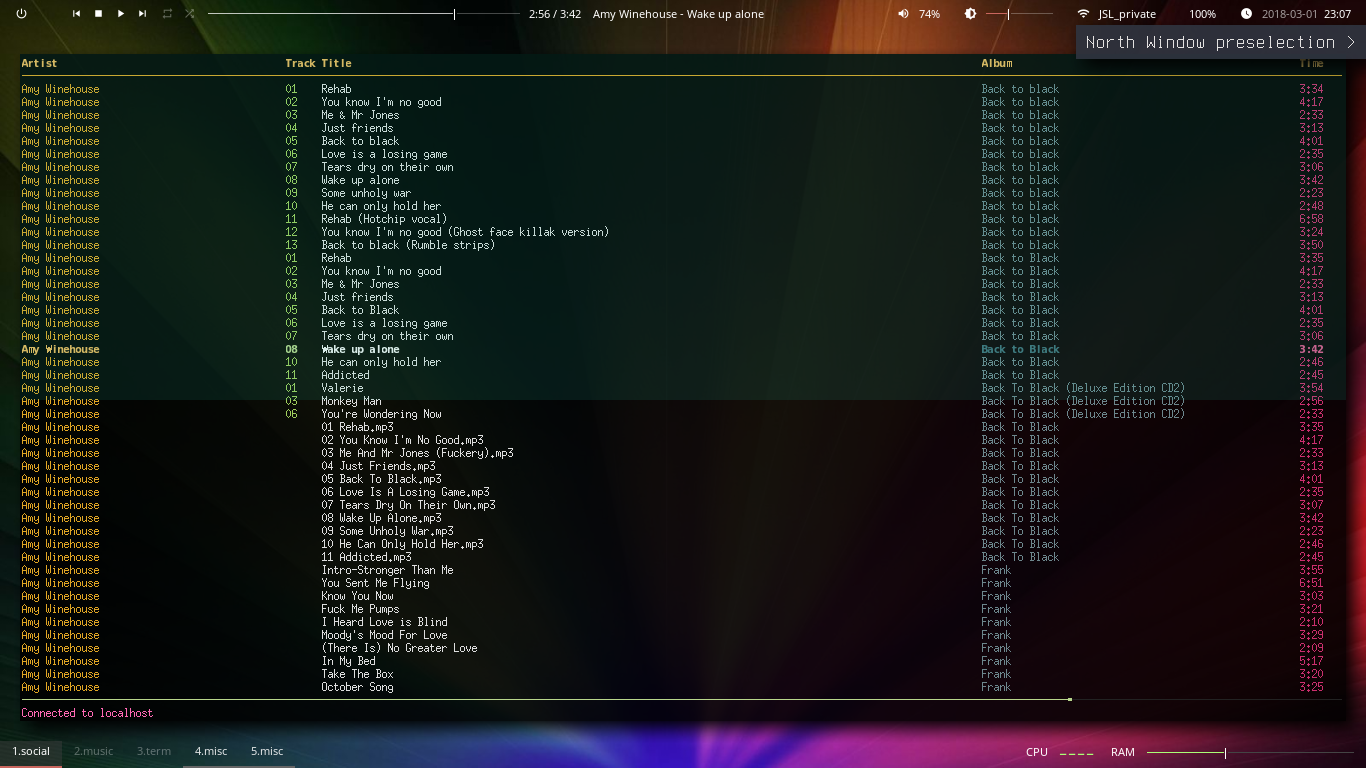1366x768 pixels.
Task: Select Moody's Mood For Love
Action: click(384, 635)
